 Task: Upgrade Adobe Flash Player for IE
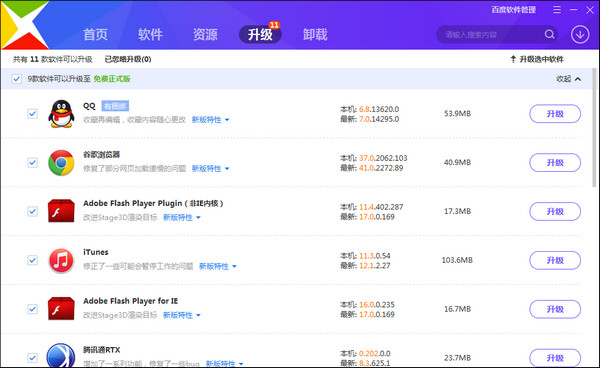(555, 309)
